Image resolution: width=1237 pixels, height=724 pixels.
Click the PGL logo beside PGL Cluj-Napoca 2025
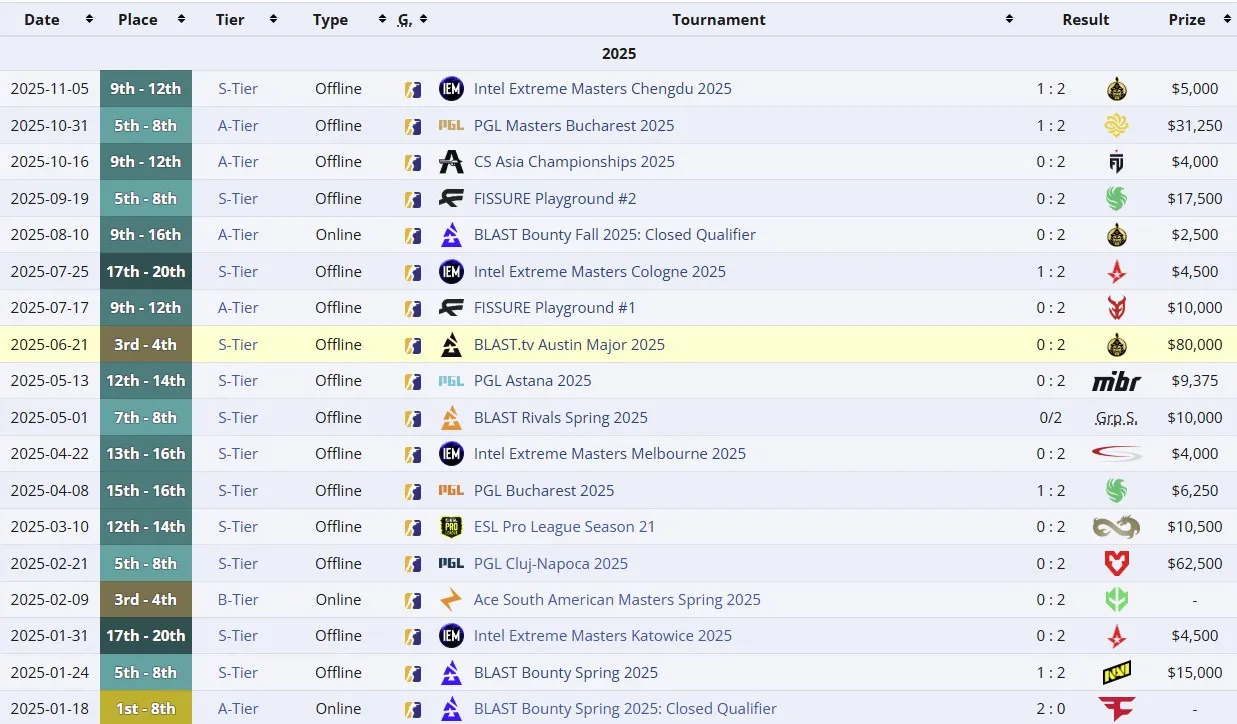pyautogui.click(x=451, y=564)
